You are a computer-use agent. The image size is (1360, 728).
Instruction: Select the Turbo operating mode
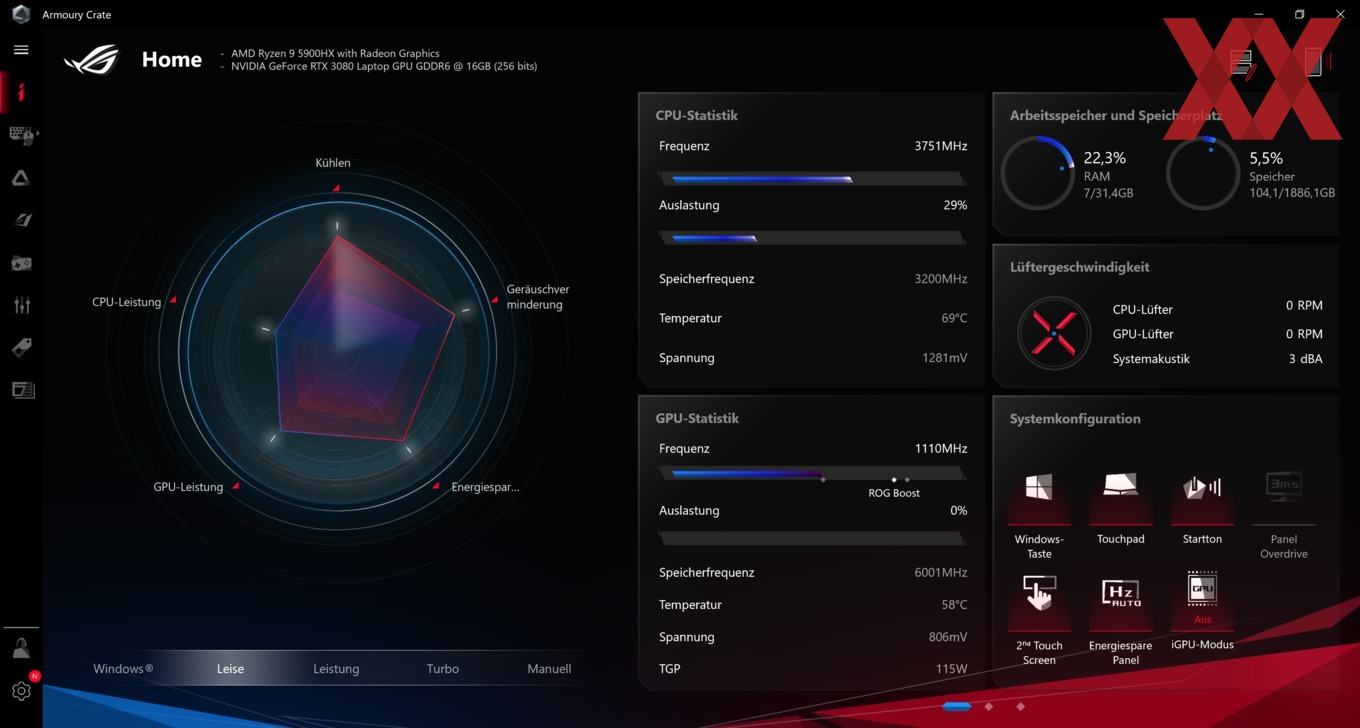(443, 669)
